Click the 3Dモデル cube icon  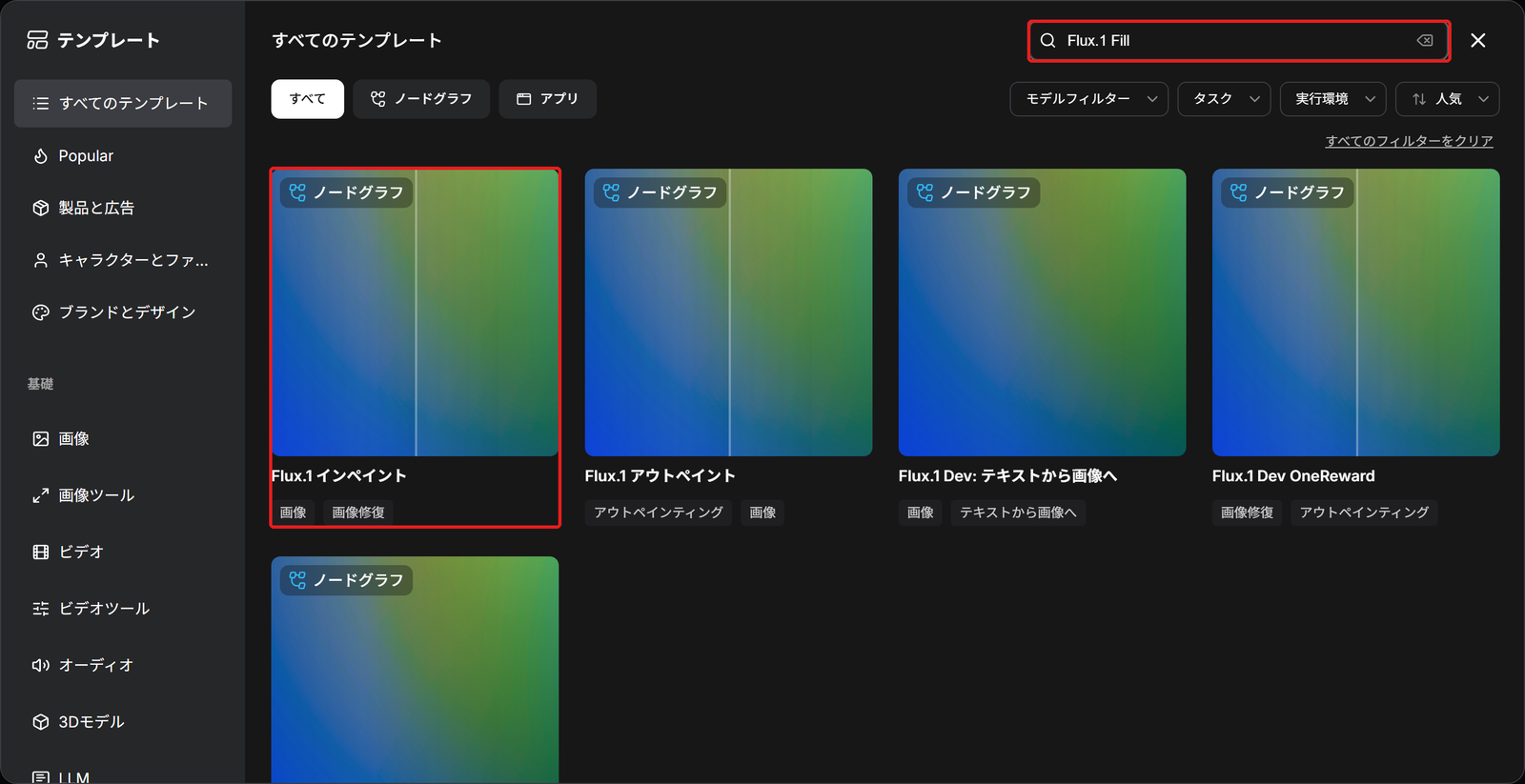[40, 722]
